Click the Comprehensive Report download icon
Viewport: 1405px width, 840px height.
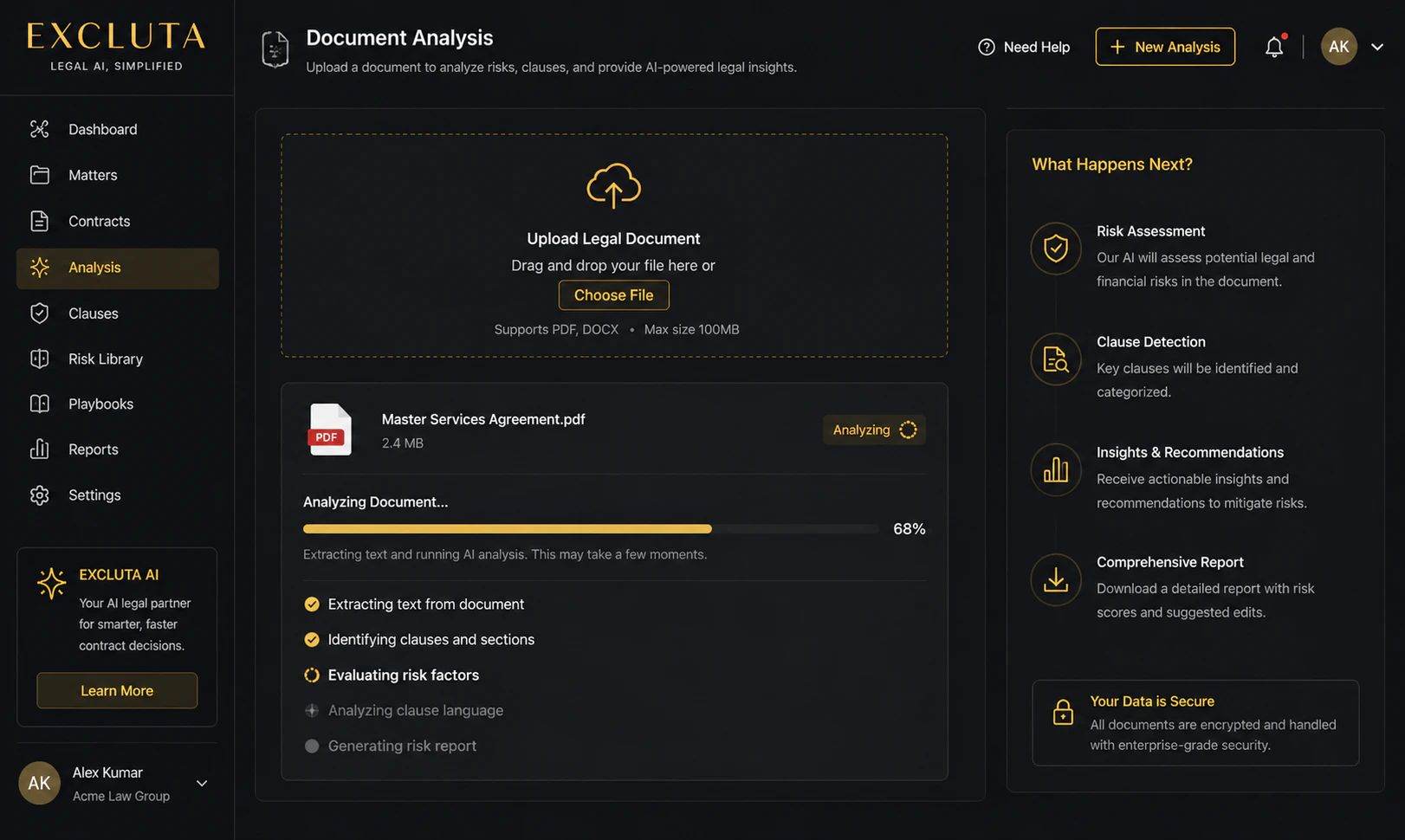point(1056,579)
